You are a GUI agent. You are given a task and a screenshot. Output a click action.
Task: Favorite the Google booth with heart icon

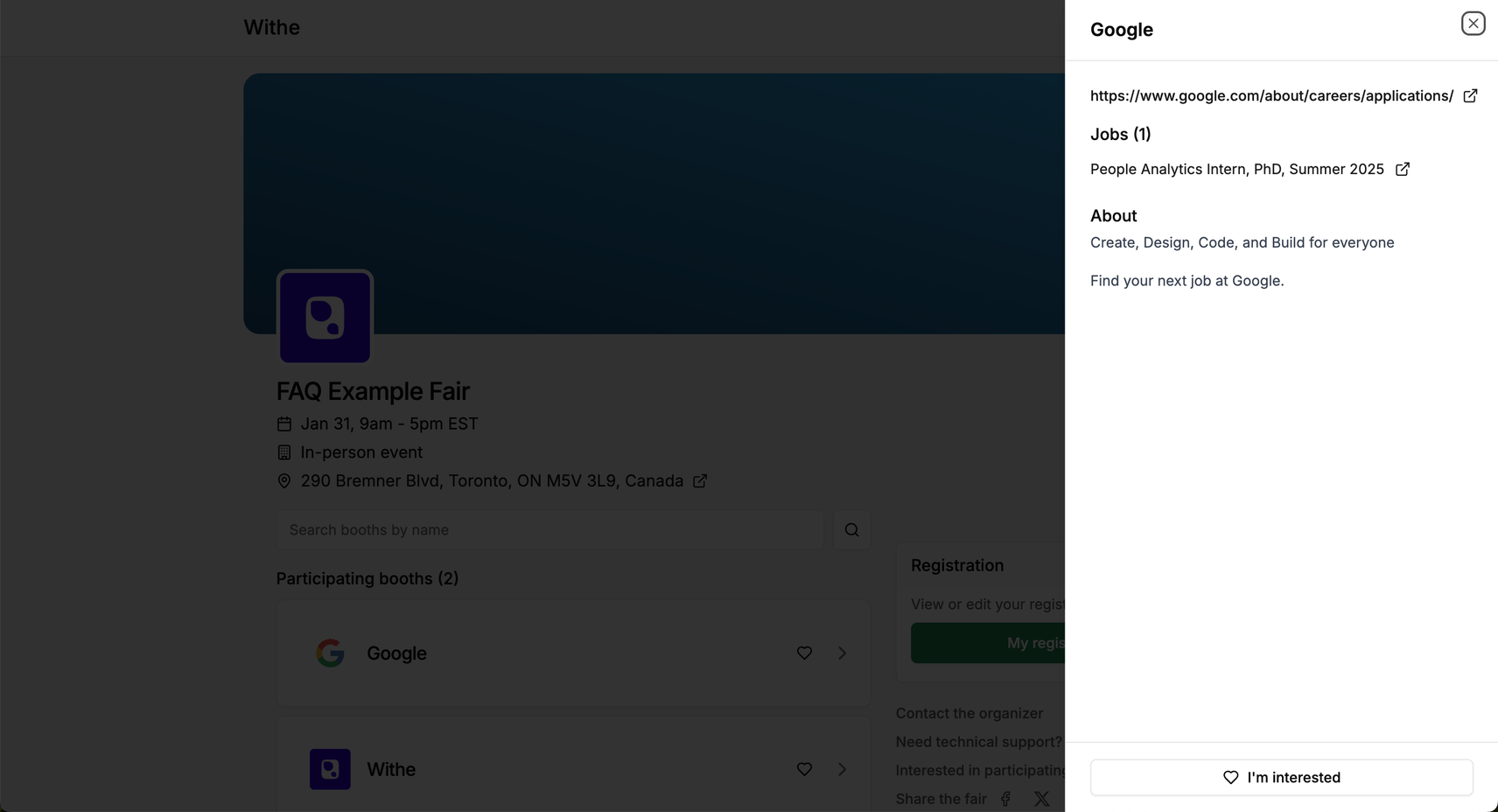804,653
